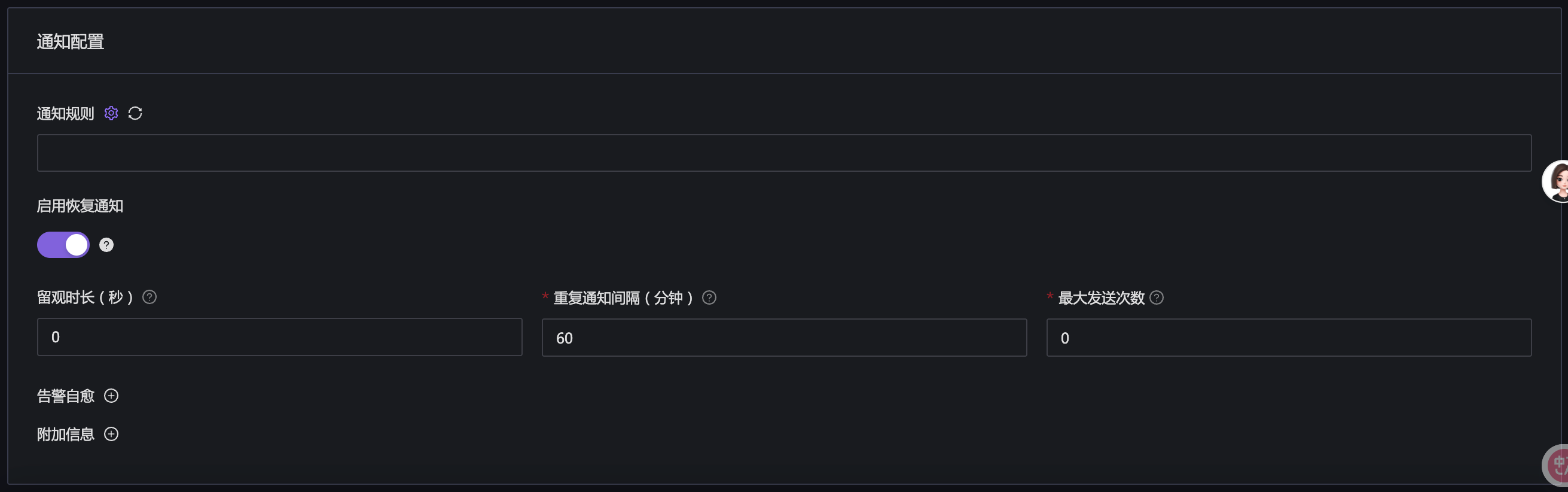Refresh the 通知规则 list
1568x492 pixels.
pos(135,113)
